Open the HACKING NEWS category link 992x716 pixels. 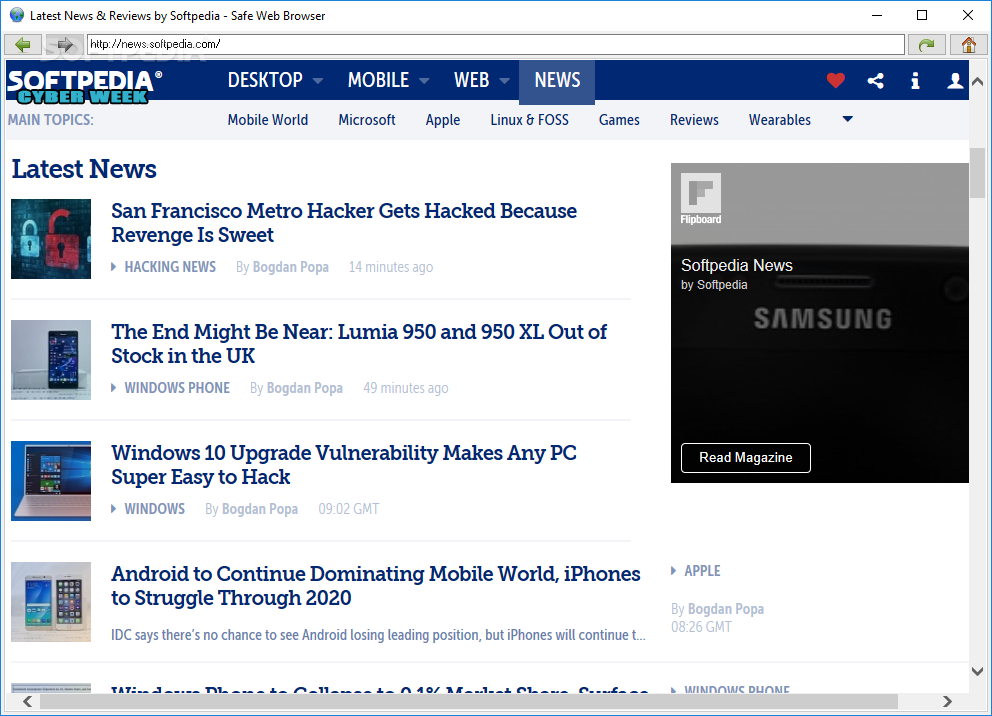coord(170,267)
